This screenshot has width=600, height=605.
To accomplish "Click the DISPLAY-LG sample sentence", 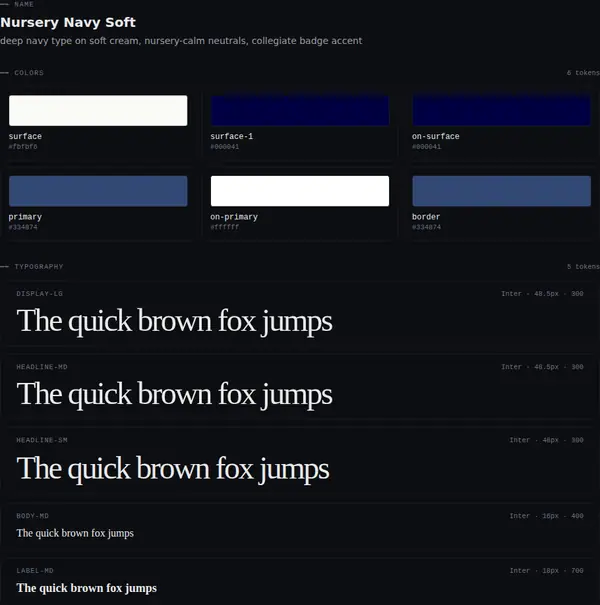I will coord(174,322).
